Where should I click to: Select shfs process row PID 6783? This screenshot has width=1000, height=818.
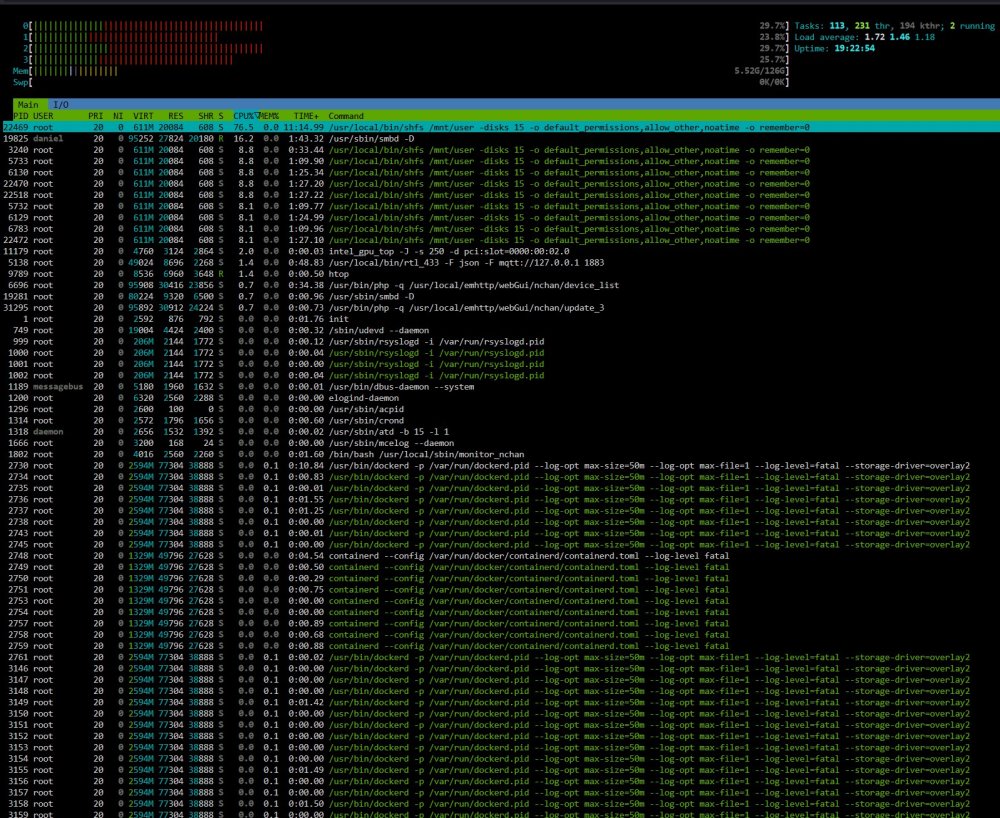pyautogui.click(x=500, y=229)
